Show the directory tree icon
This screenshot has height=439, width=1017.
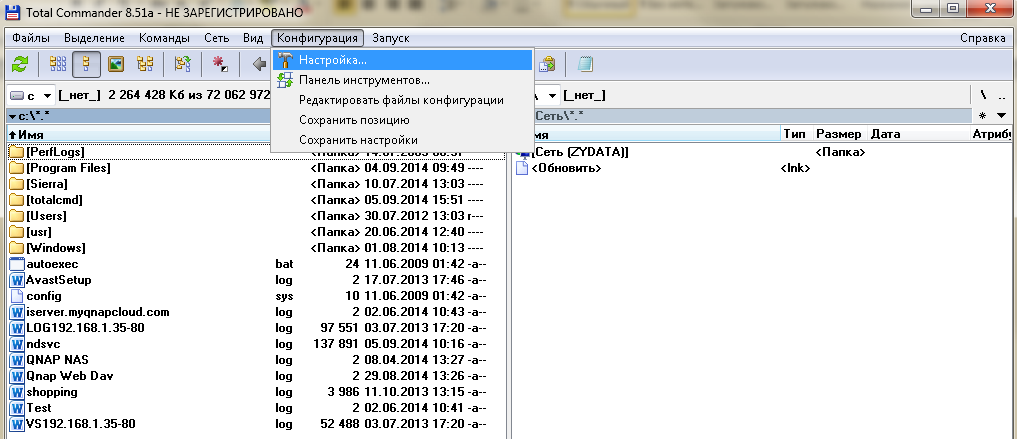(145, 64)
